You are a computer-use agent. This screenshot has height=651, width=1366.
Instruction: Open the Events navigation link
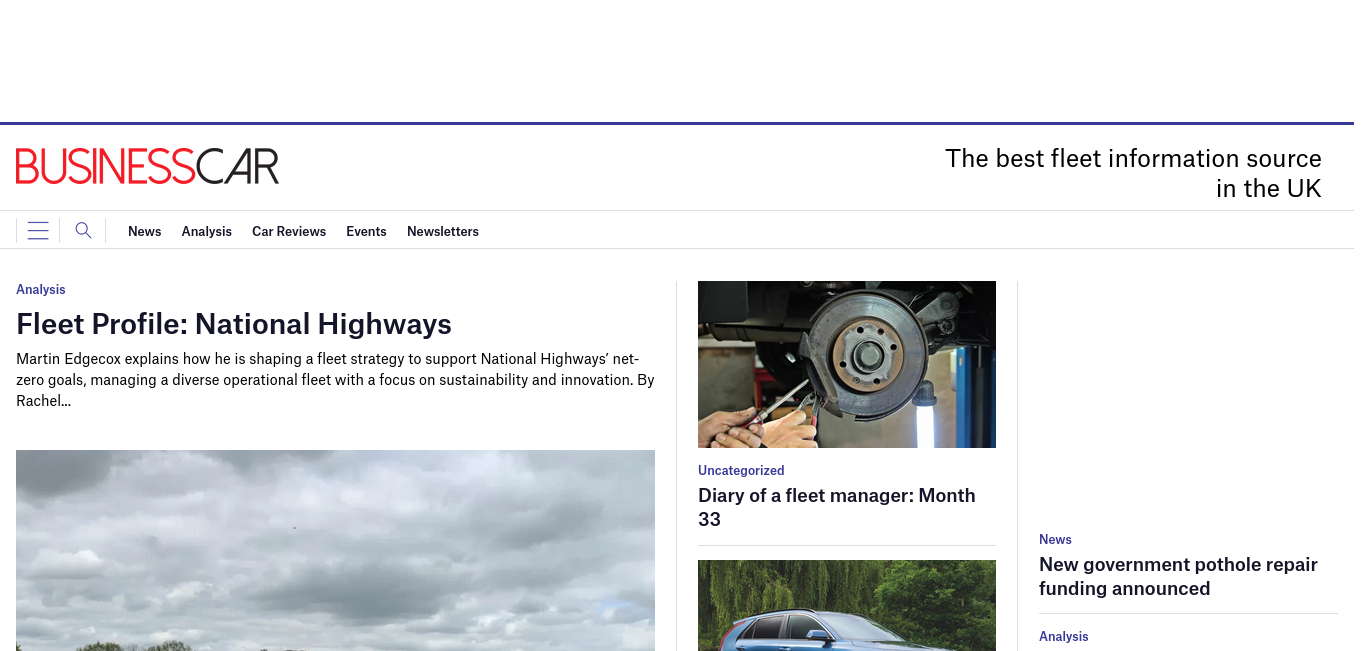click(x=366, y=231)
